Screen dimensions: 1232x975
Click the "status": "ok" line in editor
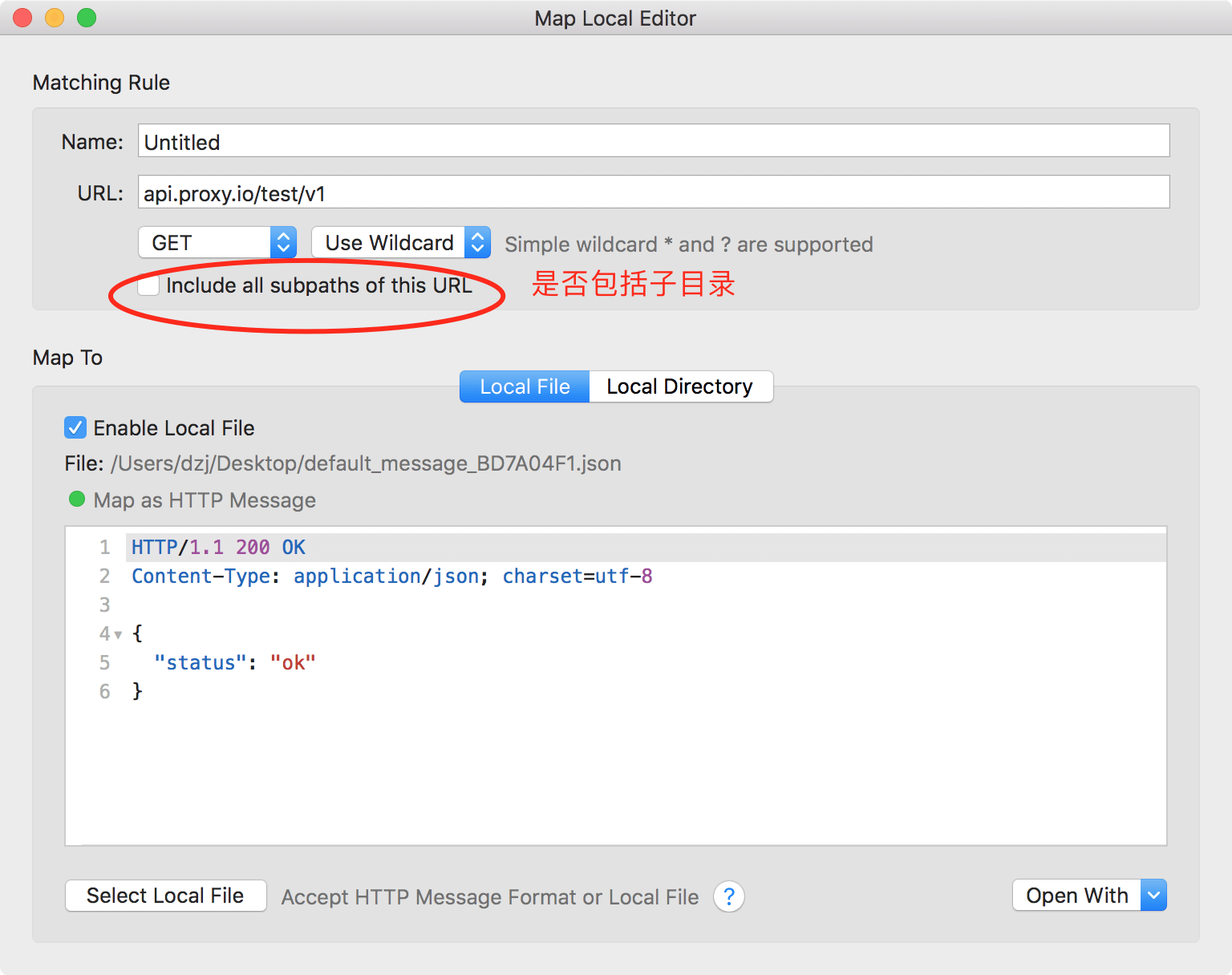(x=235, y=663)
